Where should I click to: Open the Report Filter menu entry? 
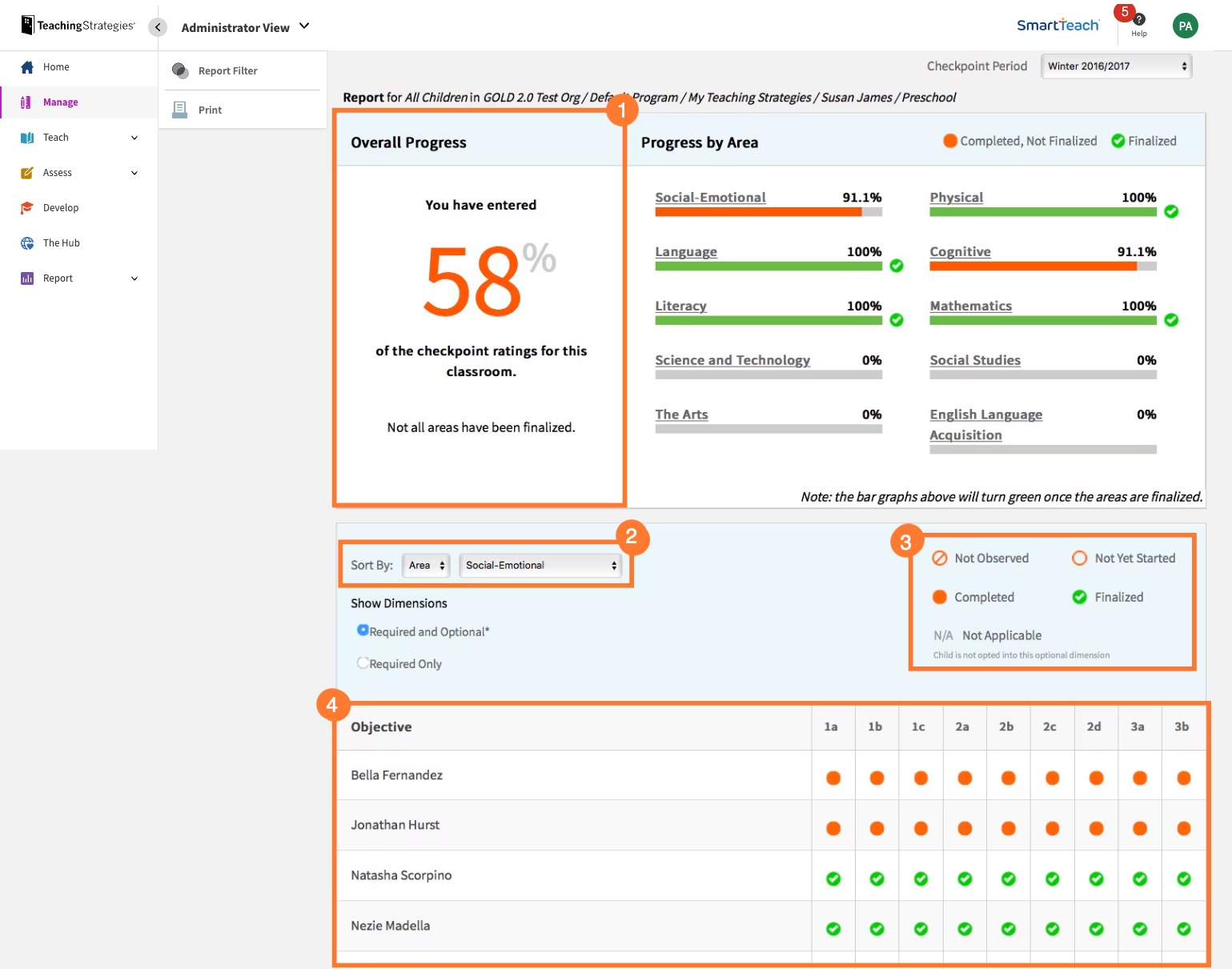tap(227, 70)
